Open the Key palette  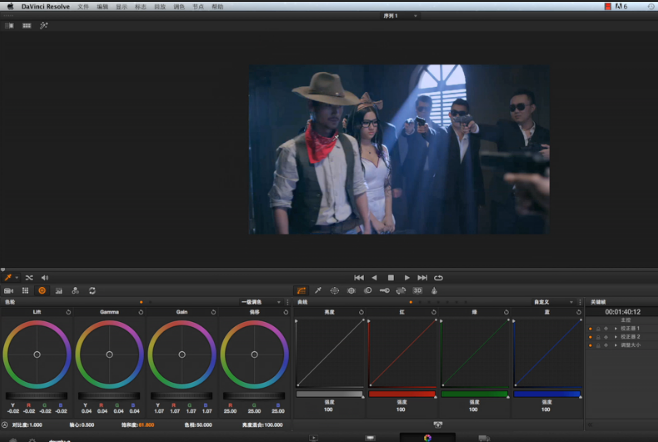(x=384, y=290)
